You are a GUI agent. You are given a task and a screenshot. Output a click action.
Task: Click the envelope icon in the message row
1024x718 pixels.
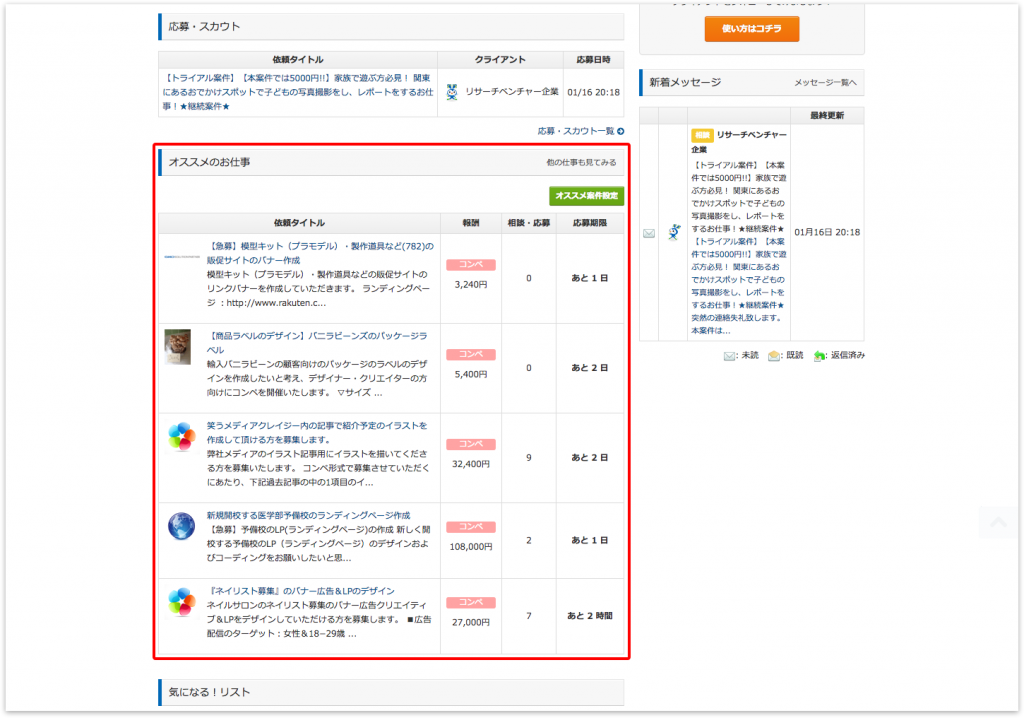pyautogui.click(x=649, y=233)
